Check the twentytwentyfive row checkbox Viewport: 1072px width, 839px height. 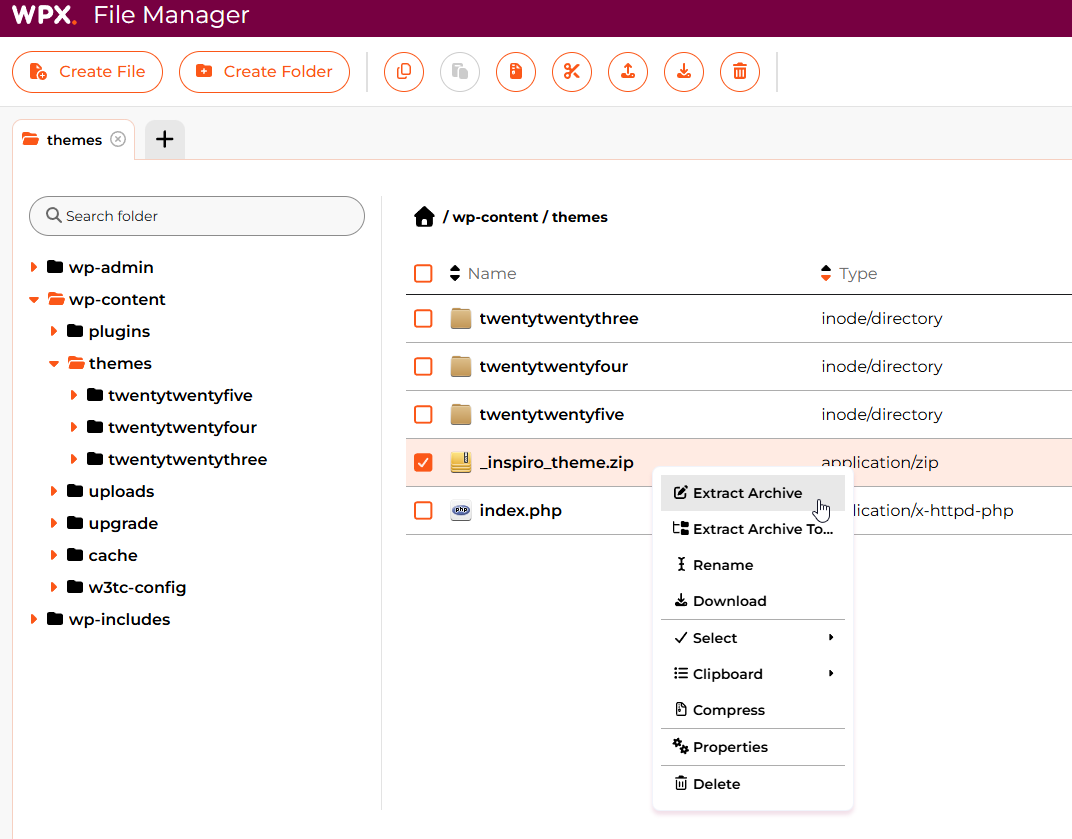423,414
